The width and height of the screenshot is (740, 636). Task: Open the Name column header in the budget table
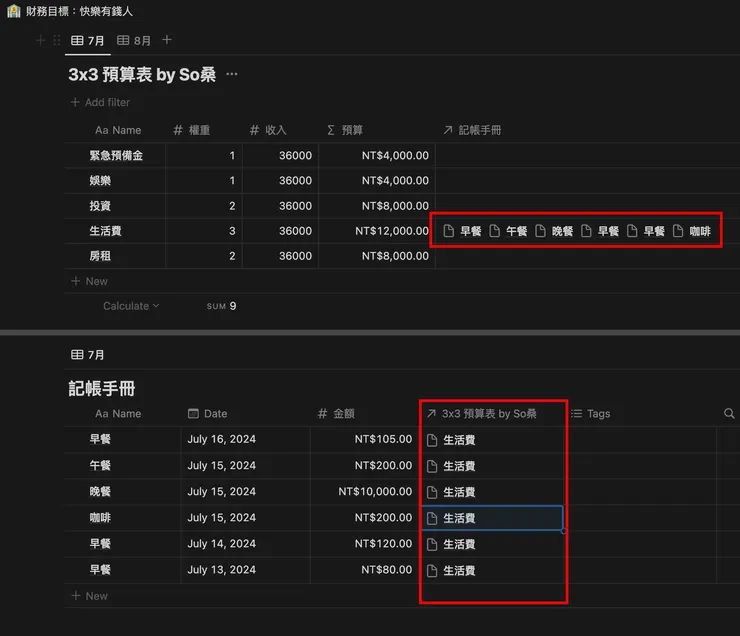tap(118, 130)
